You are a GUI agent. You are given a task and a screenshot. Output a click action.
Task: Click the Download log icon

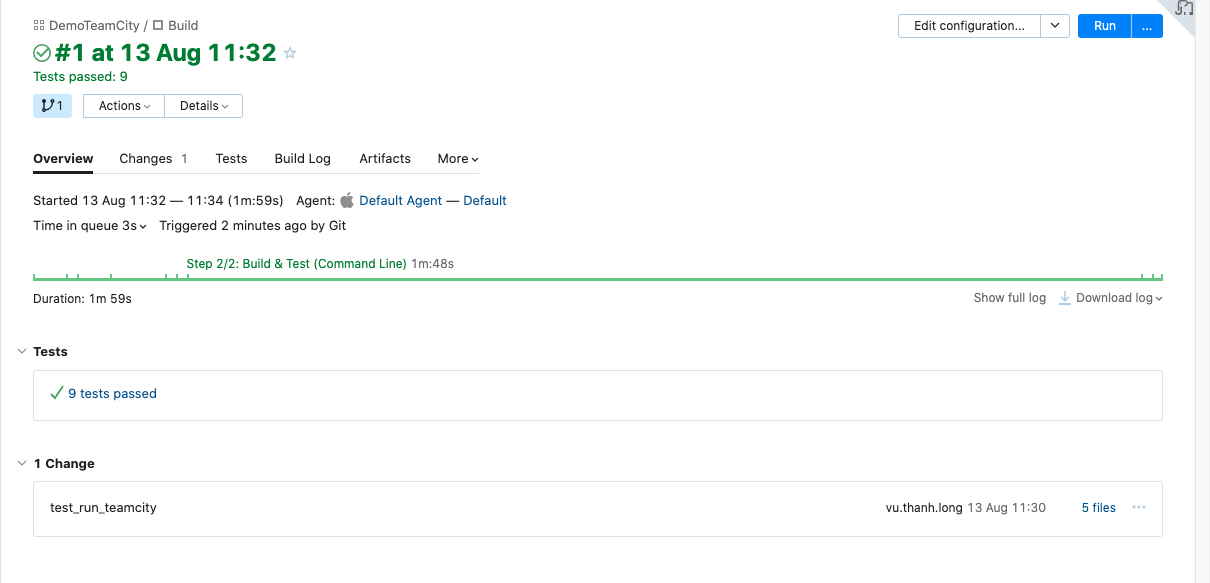(1065, 298)
